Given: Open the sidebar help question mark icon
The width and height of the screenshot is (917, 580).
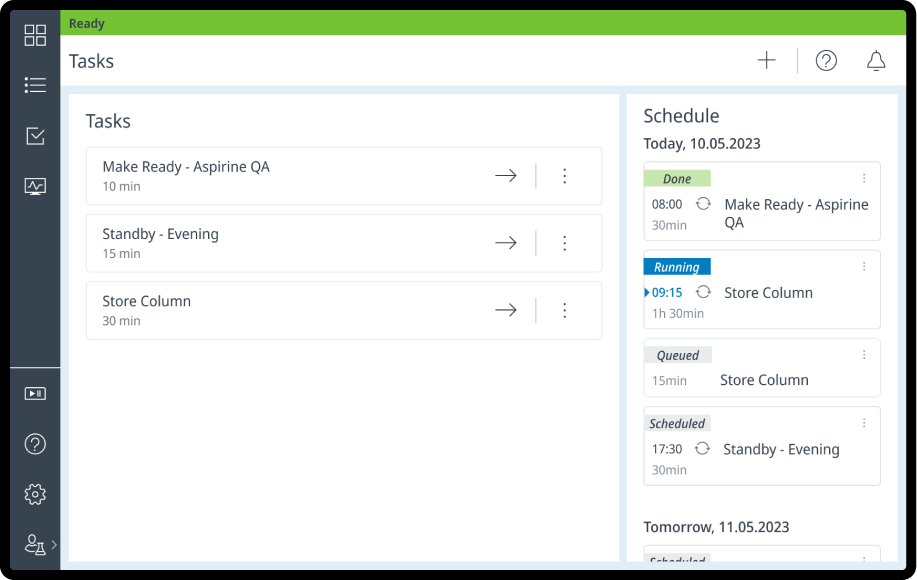Looking at the screenshot, I should click(x=35, y=444).
